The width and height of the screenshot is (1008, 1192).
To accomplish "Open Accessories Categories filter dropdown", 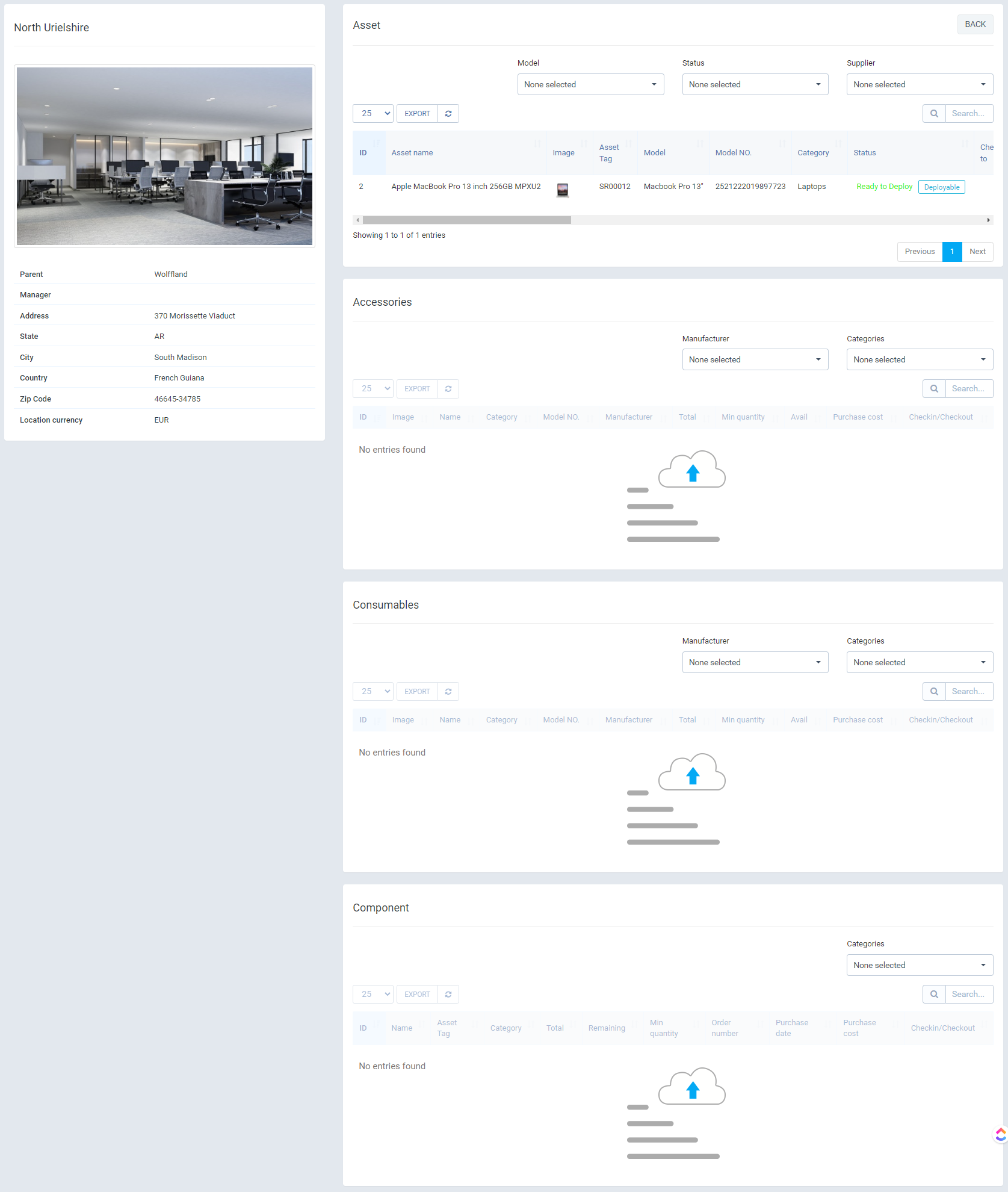I will tap(920, 359).
